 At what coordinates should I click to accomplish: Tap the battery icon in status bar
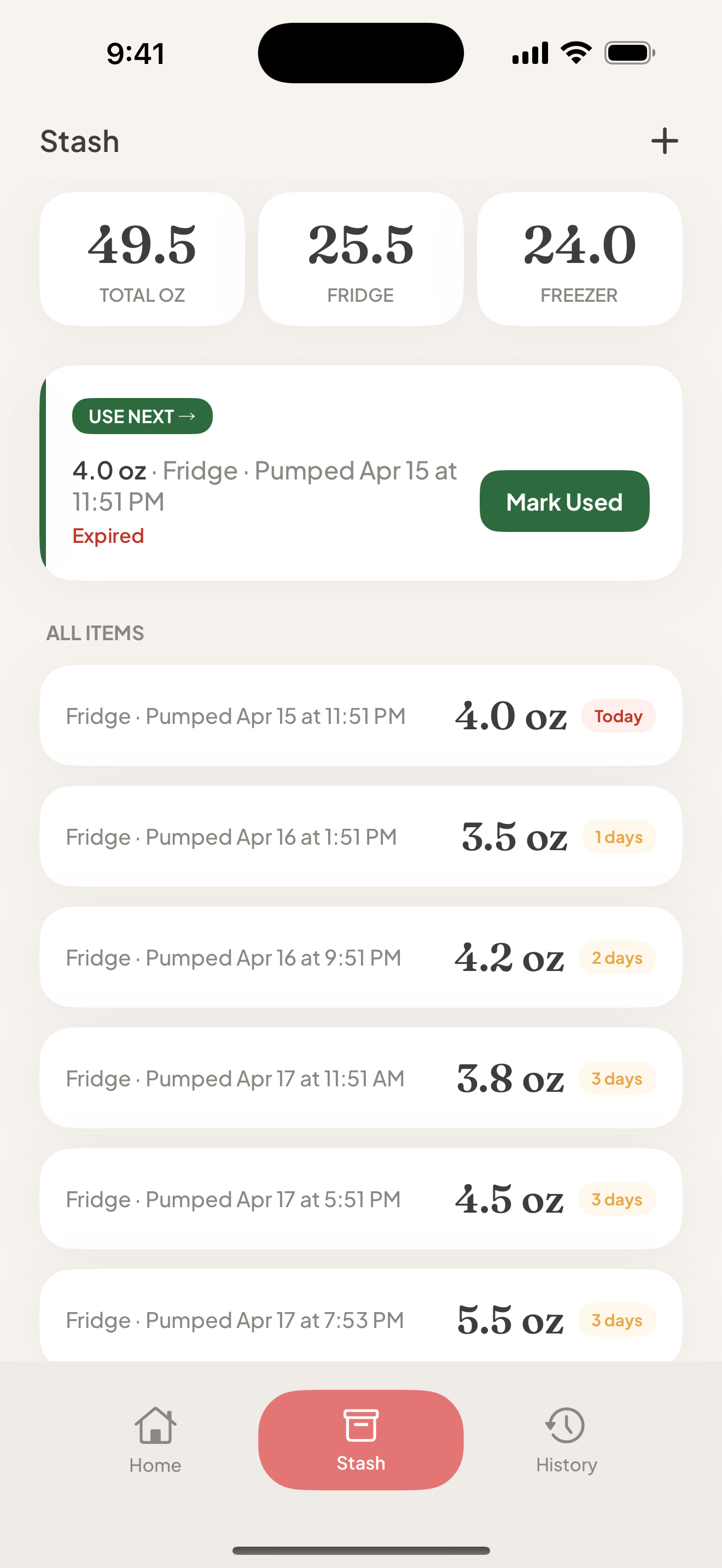coord(630,53)
